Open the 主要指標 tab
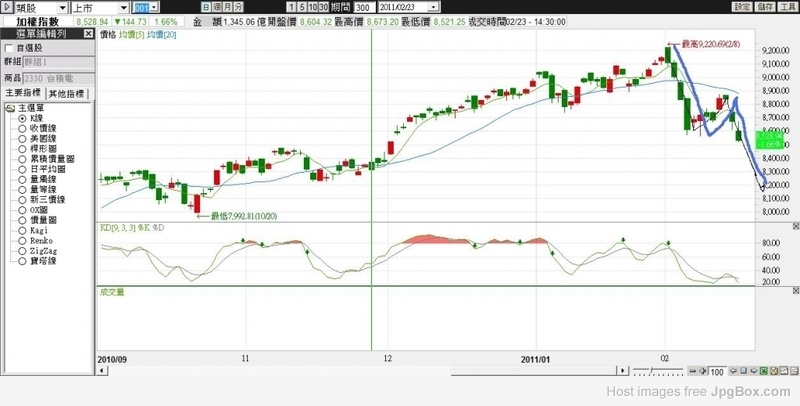Viewport: 800px width, 406px height. [x=24, y=94]
